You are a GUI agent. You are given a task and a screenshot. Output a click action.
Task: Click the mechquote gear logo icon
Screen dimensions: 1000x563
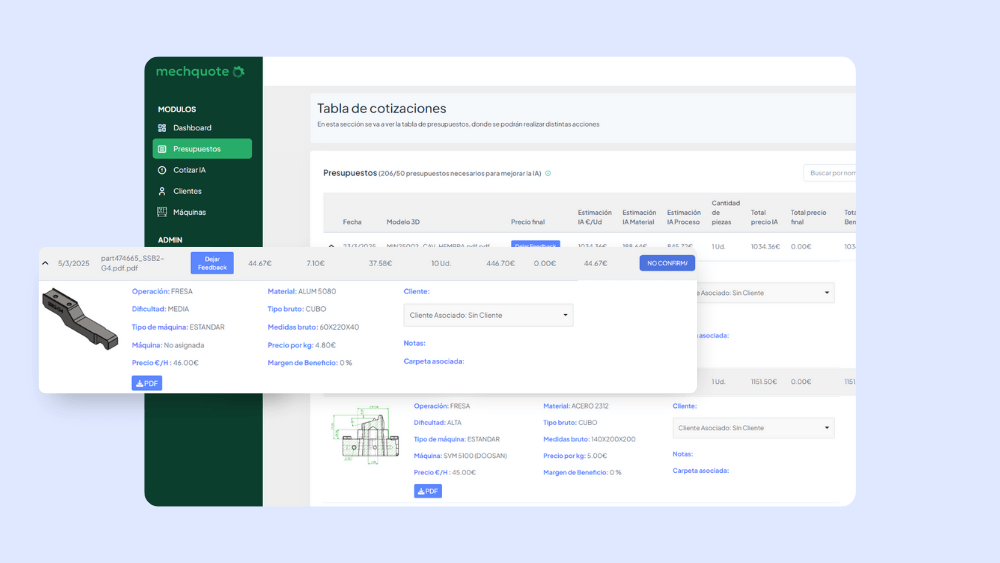coord(239,71)
